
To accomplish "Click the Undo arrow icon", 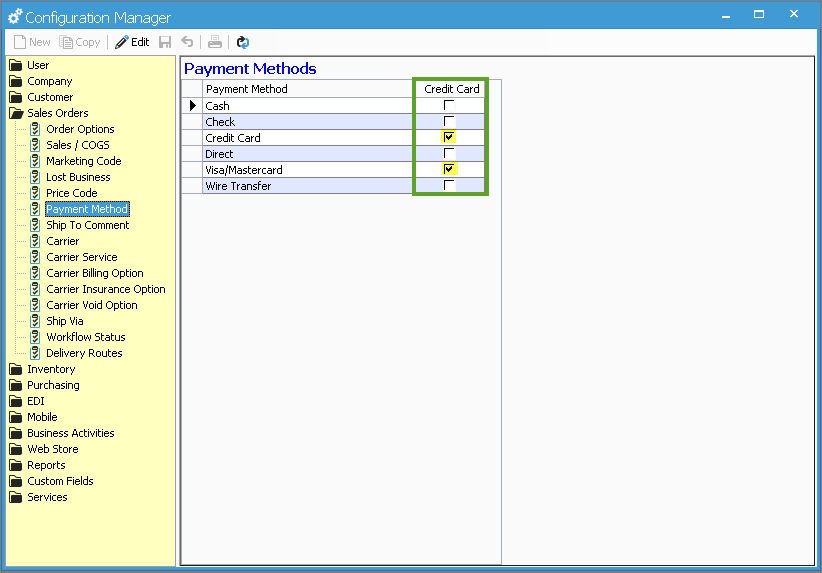I will (187, 42).
